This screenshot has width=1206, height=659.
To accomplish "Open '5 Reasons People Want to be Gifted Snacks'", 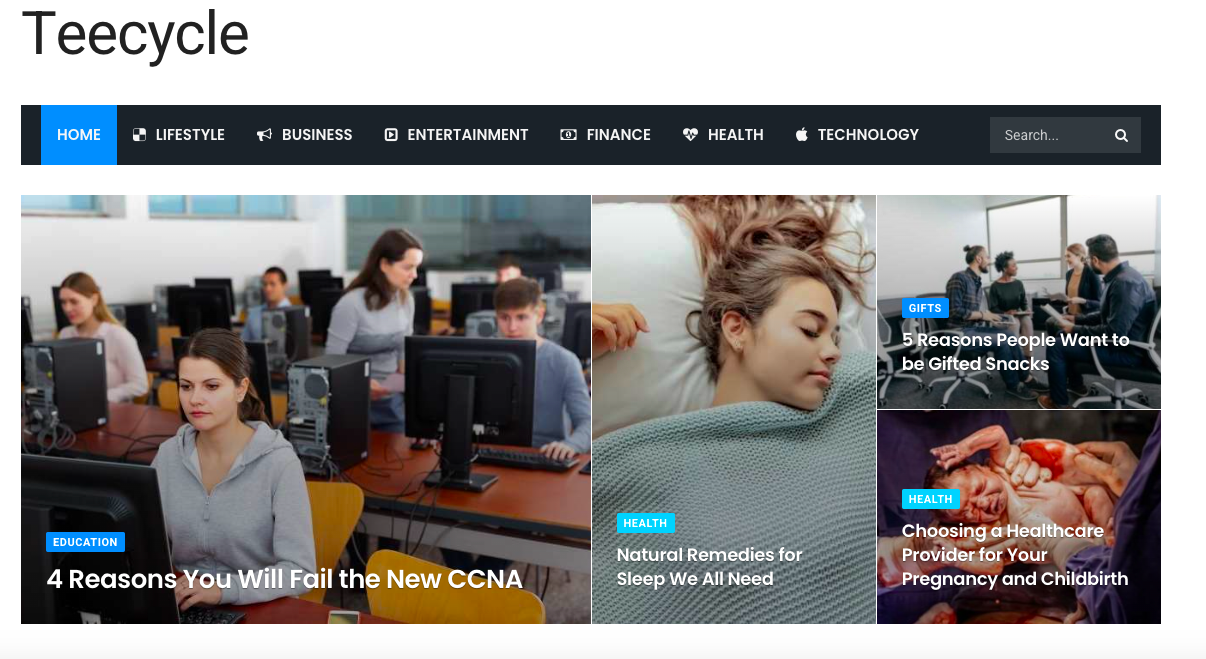I will click(x=1016, y=352).
